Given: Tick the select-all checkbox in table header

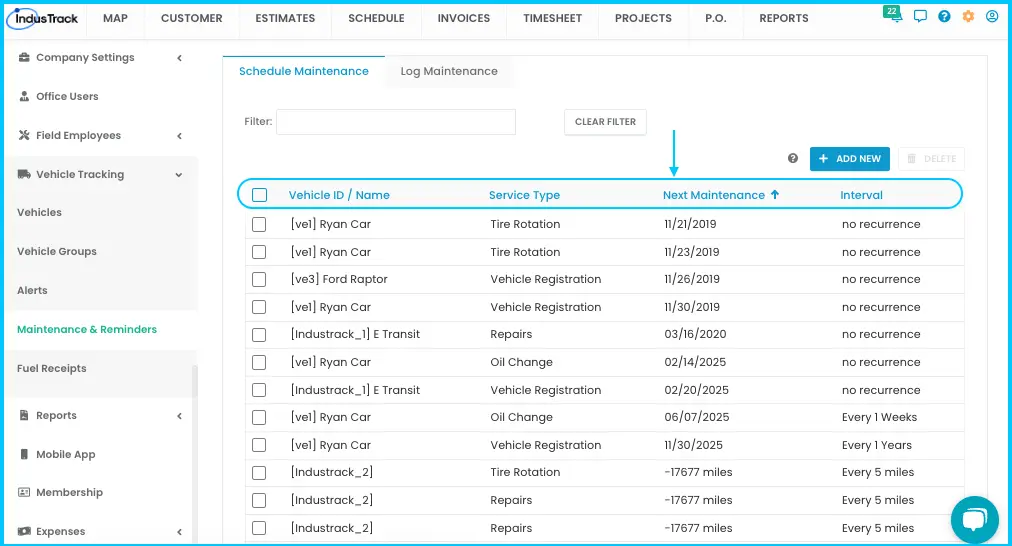Looking at the screenshot, I should 259,195.
